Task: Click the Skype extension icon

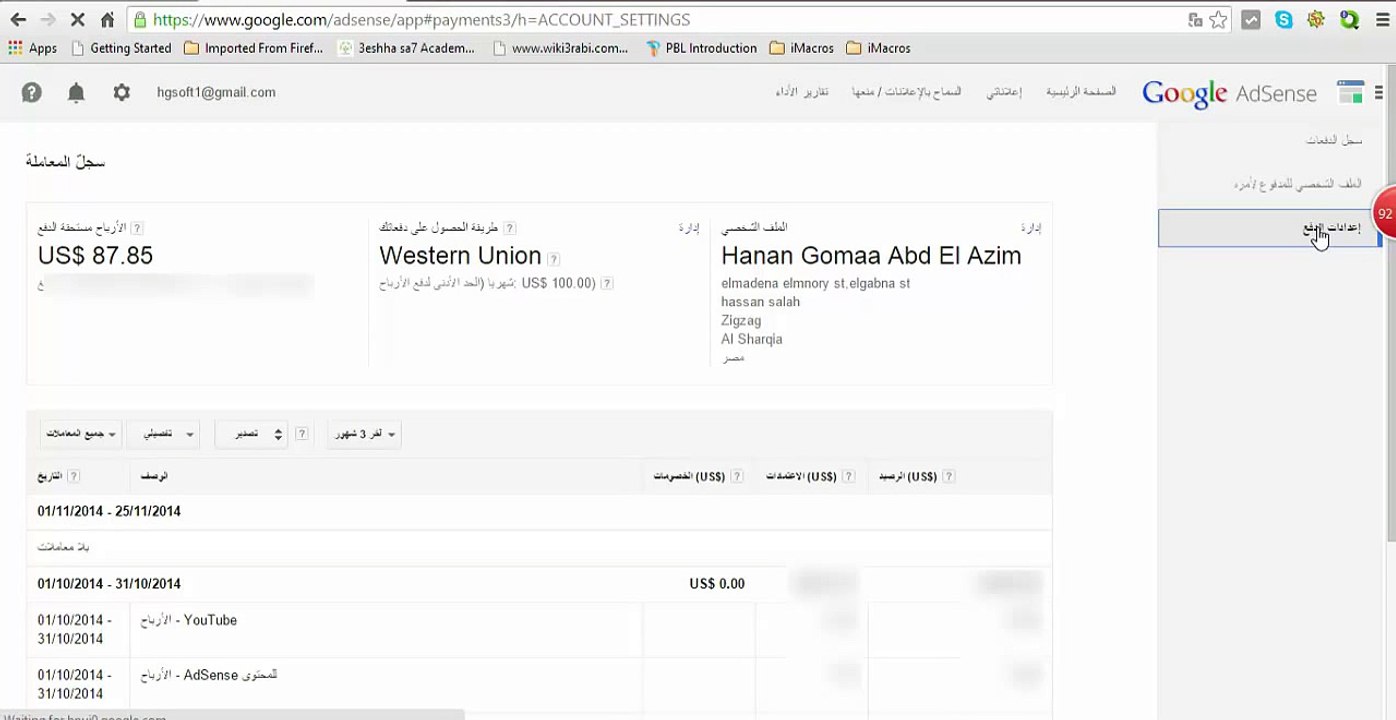Action: pyautogui.click(x=1284, y=20)
